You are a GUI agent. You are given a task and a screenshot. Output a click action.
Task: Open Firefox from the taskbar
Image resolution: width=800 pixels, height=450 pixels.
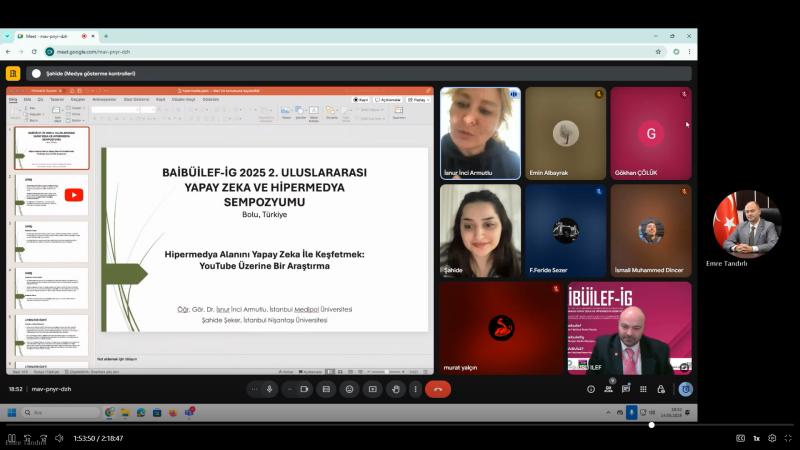point(173,412)
